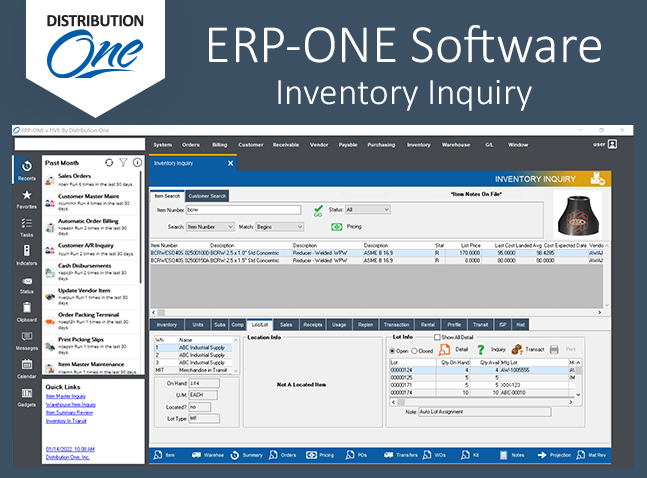647x478 pixels.
Task: Open Item in the bottom toolbar
Action: point(164,455)
